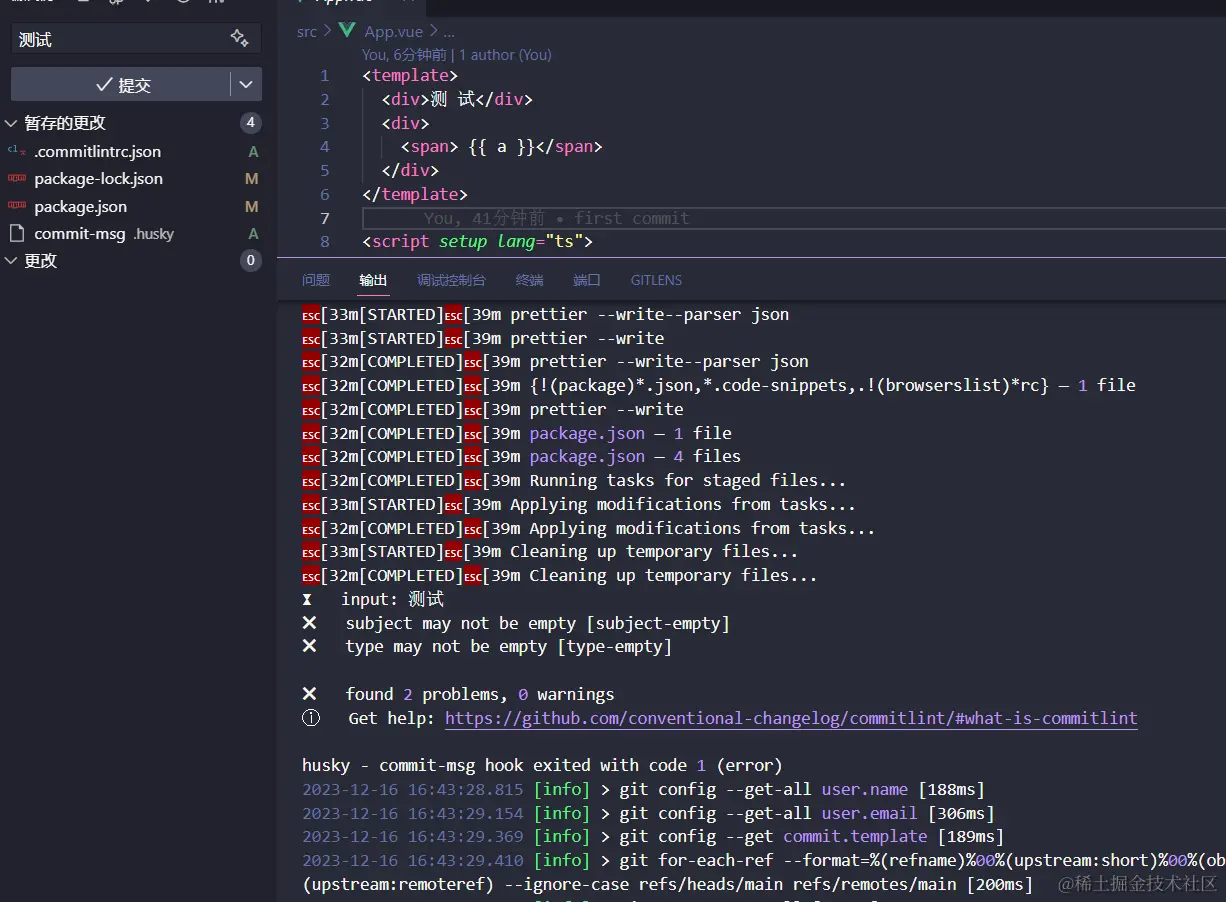Click the 'found 2 problems' output line
The width and height of the screenshot is (1226, 902).
[x=458, y=694]
